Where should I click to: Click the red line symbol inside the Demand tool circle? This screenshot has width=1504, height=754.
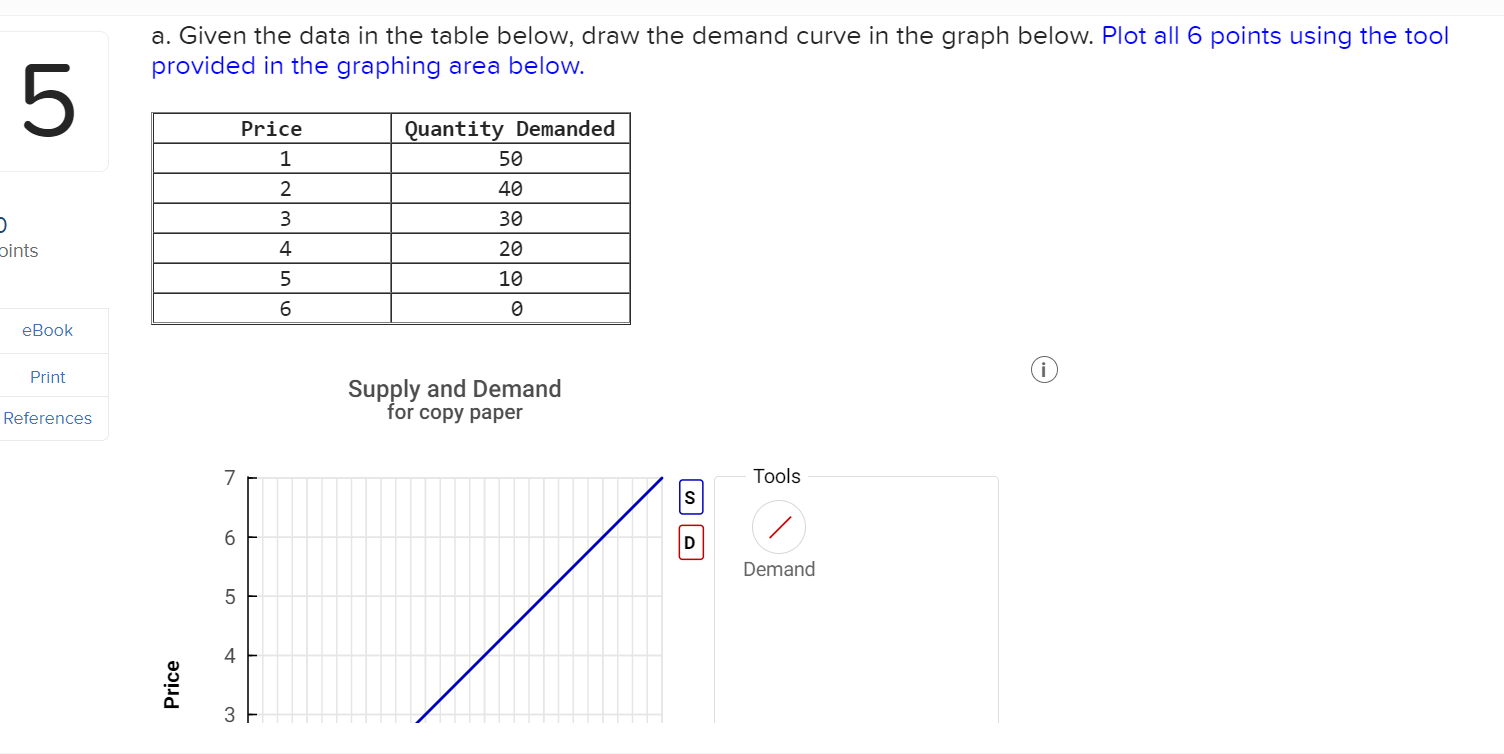click(778, 527)
